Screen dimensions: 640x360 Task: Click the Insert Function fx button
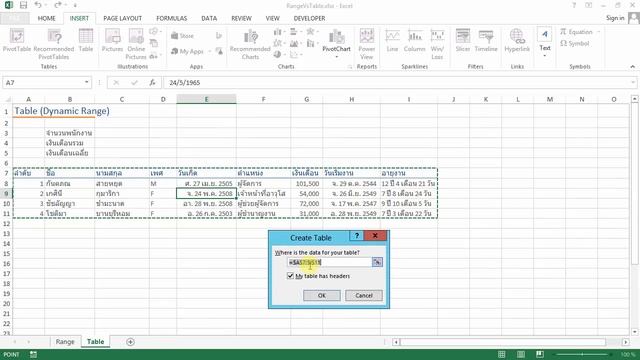tap(152, 82)
